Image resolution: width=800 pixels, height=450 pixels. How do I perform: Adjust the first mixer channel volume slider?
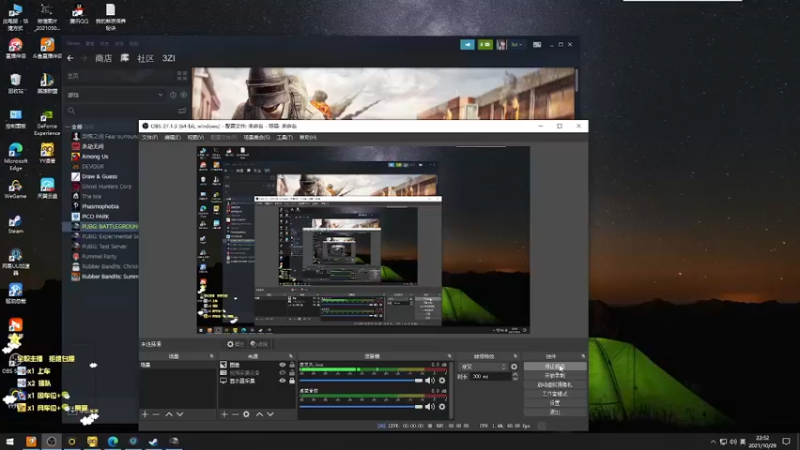(x=361, y=381)
